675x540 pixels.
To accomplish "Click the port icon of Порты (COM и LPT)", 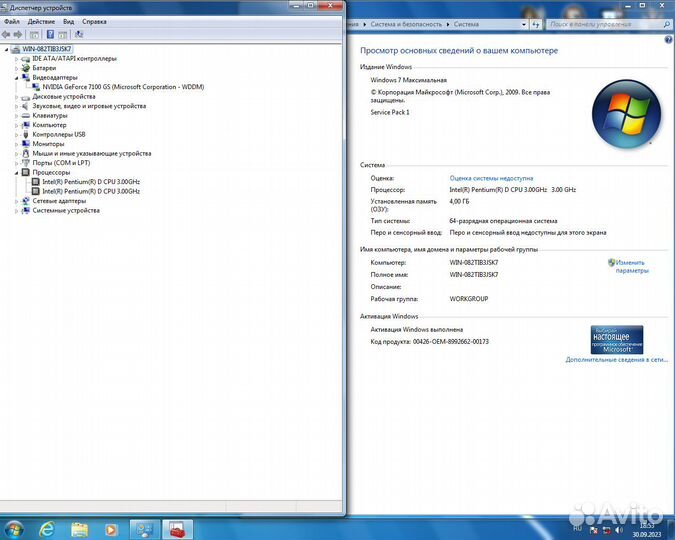I will click(x=26, y=163).
